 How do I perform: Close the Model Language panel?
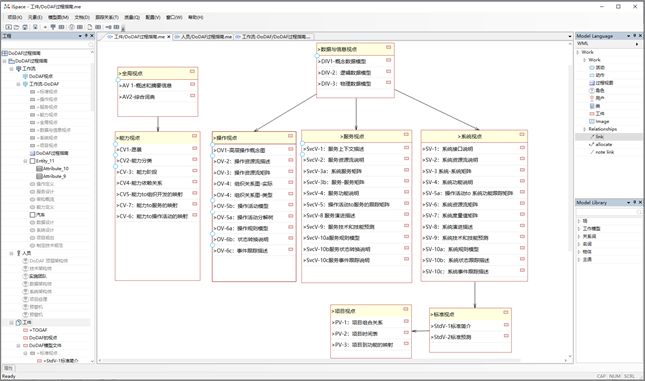coord(640,36)
